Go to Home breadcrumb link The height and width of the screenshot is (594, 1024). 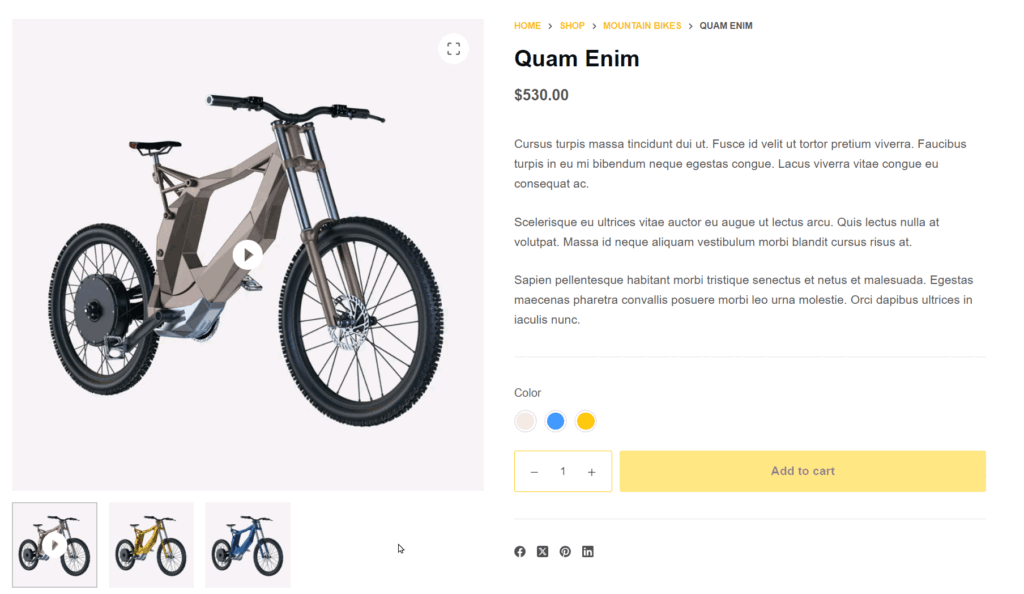(527, 26)
